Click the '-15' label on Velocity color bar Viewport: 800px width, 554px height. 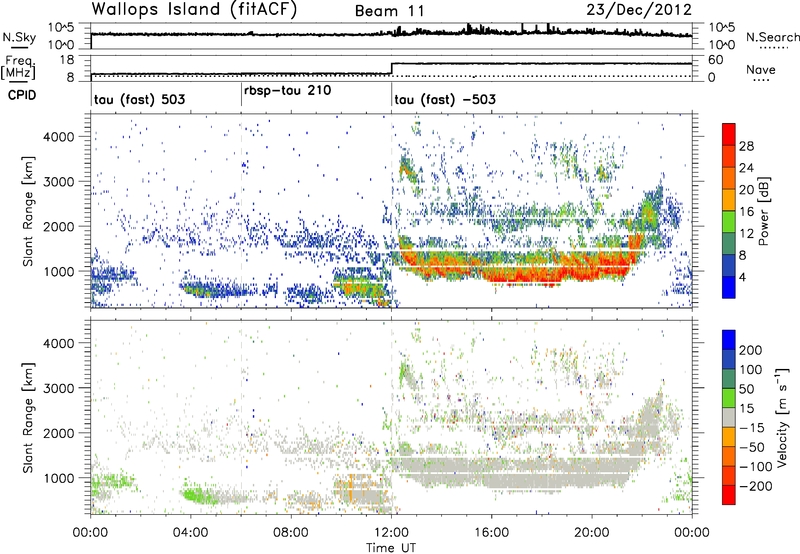click(752, 428)
